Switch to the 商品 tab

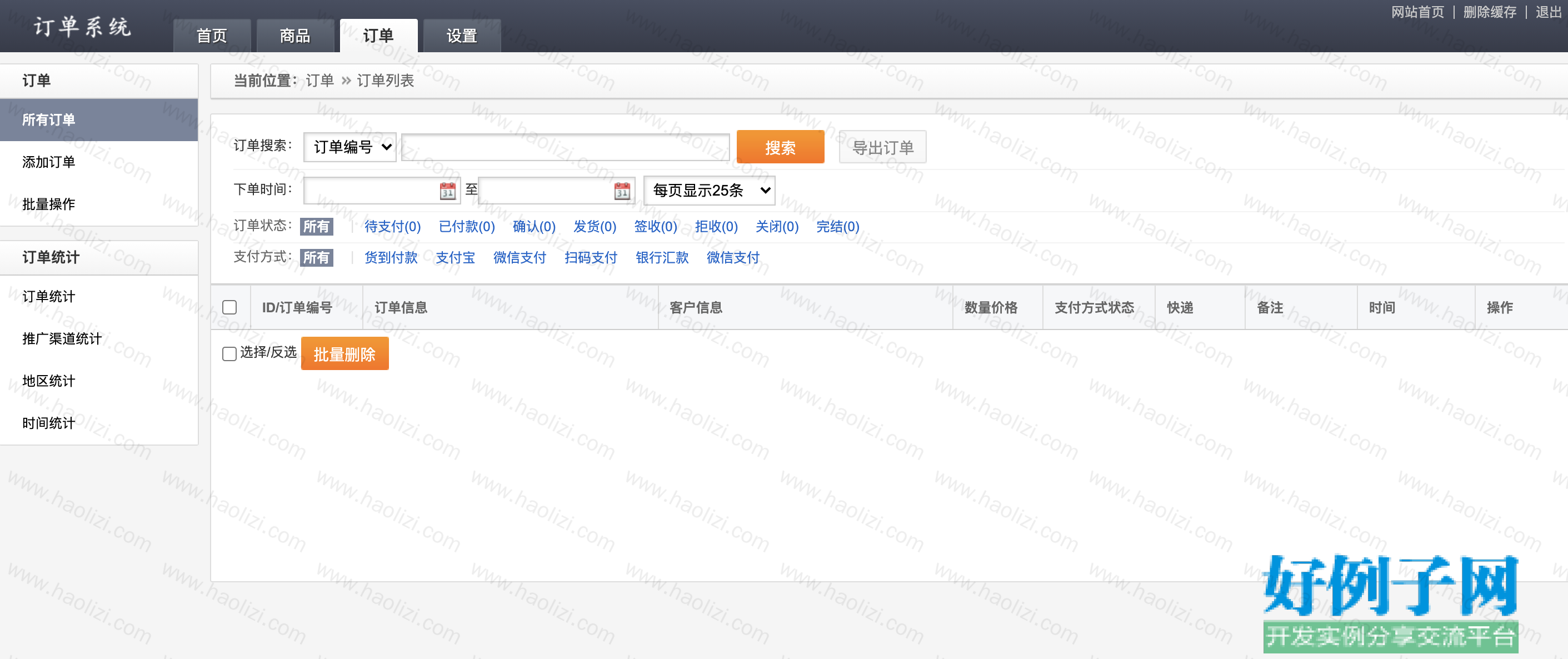tap(295, 36)
